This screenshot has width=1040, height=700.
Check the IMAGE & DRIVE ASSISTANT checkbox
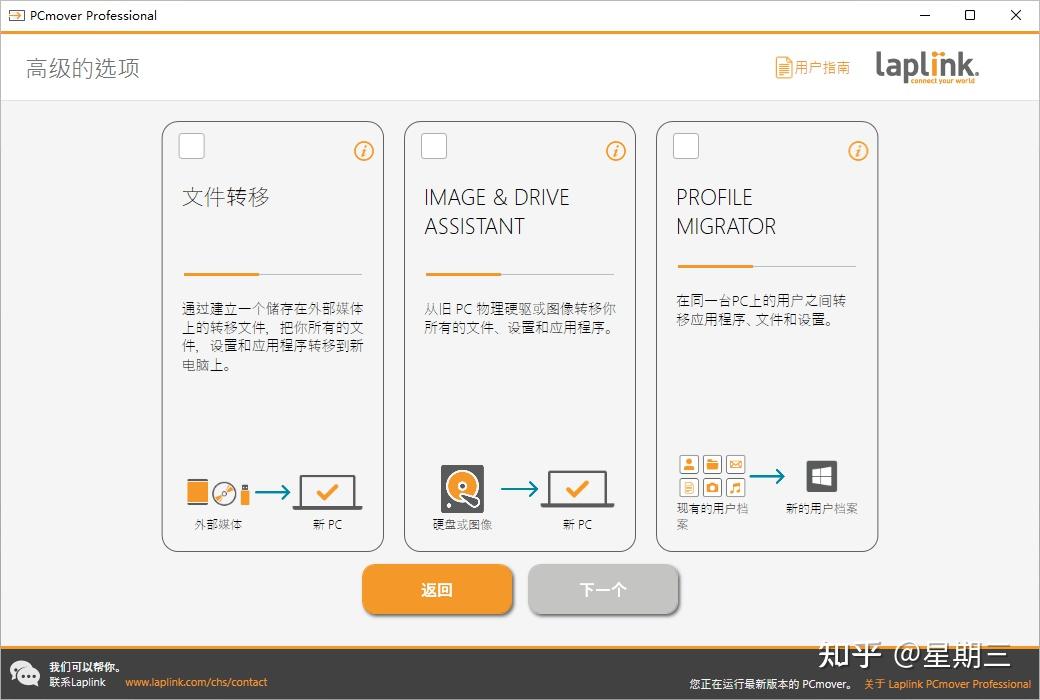[x=434, y=146]
